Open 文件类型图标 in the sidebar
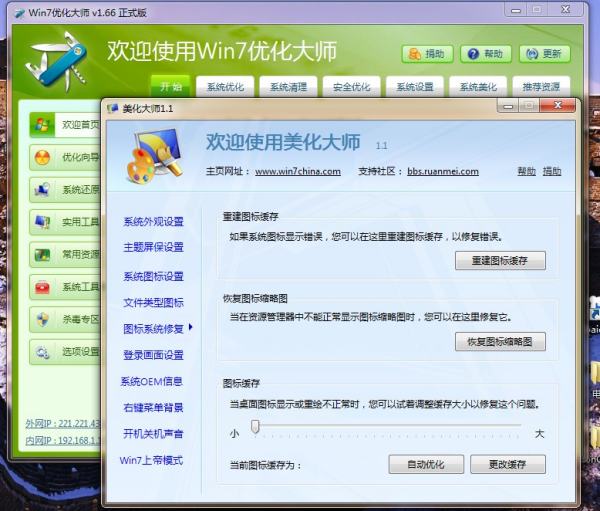The height and width of the screenshot is (511, 600). (153, 303)
